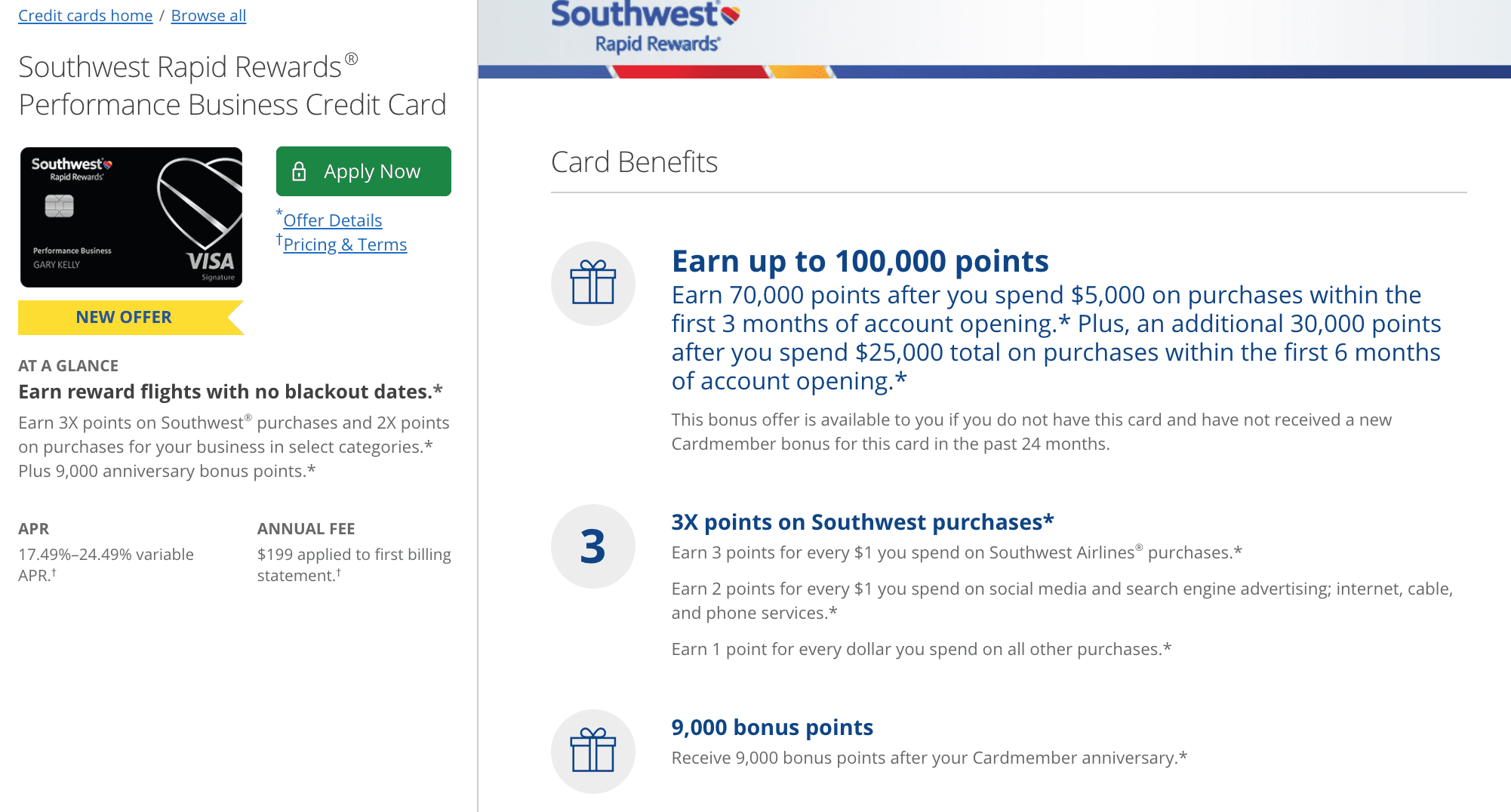Click the VISA Signature logo on card
Image resolution: width=1511 pixels, height=812 pixels.
[x=211, y=264]
